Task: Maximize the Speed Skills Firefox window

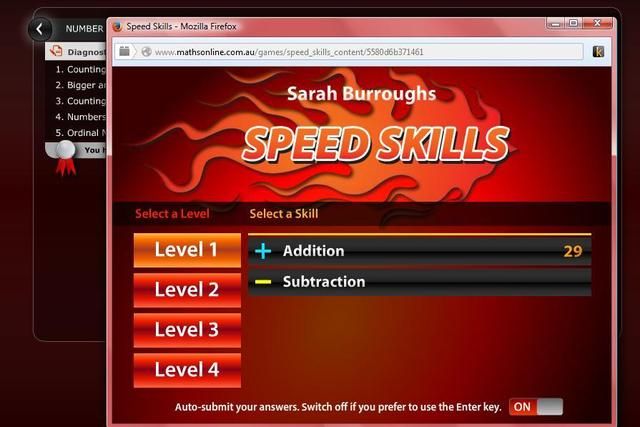Action: (x=573, y=23)
